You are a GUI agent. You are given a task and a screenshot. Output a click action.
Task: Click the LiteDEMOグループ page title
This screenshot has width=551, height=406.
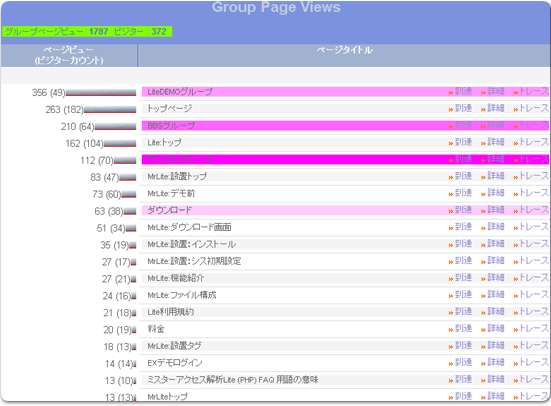coord(180,92)
